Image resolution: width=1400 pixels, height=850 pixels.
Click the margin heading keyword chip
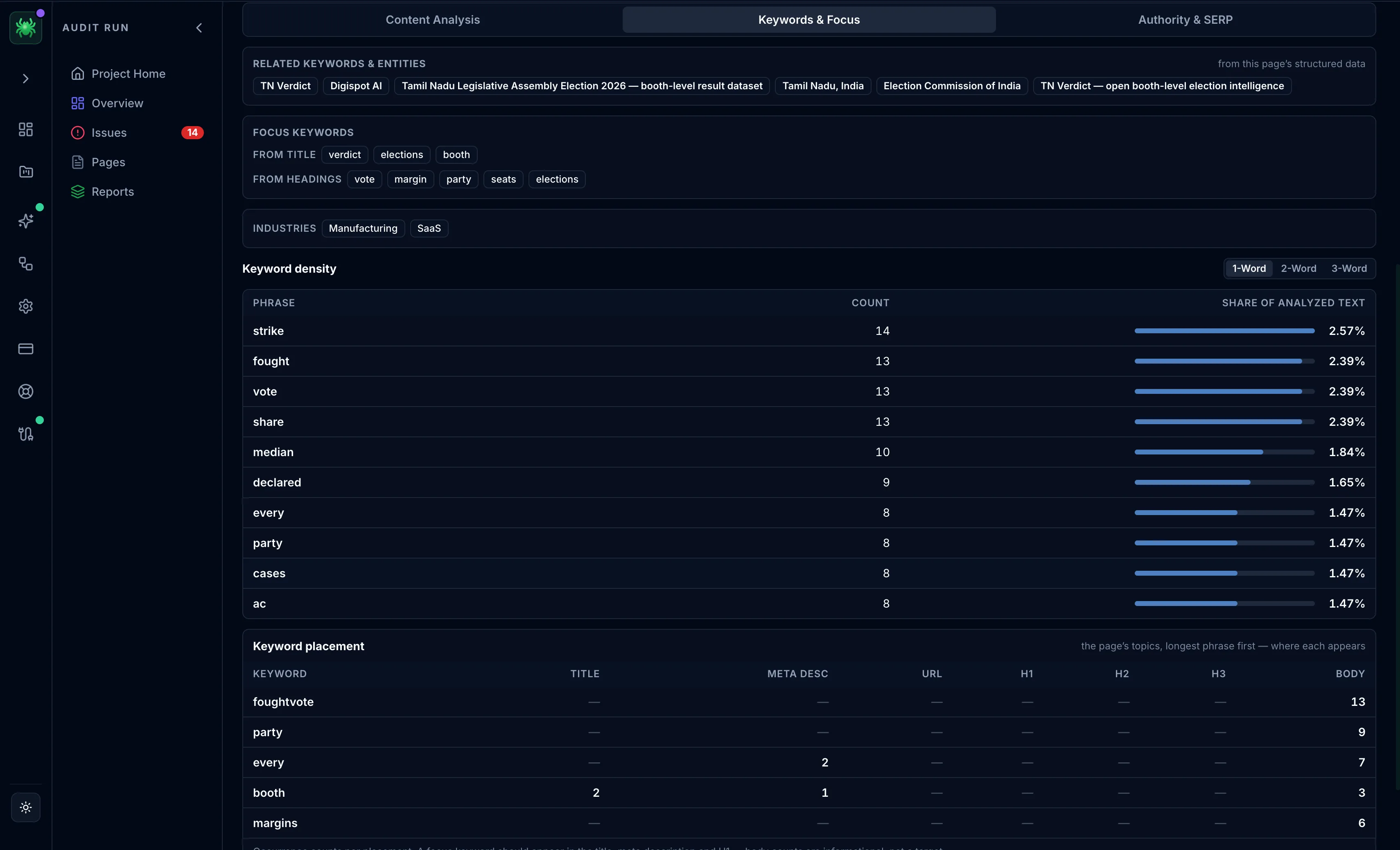[x=410, y=179]
